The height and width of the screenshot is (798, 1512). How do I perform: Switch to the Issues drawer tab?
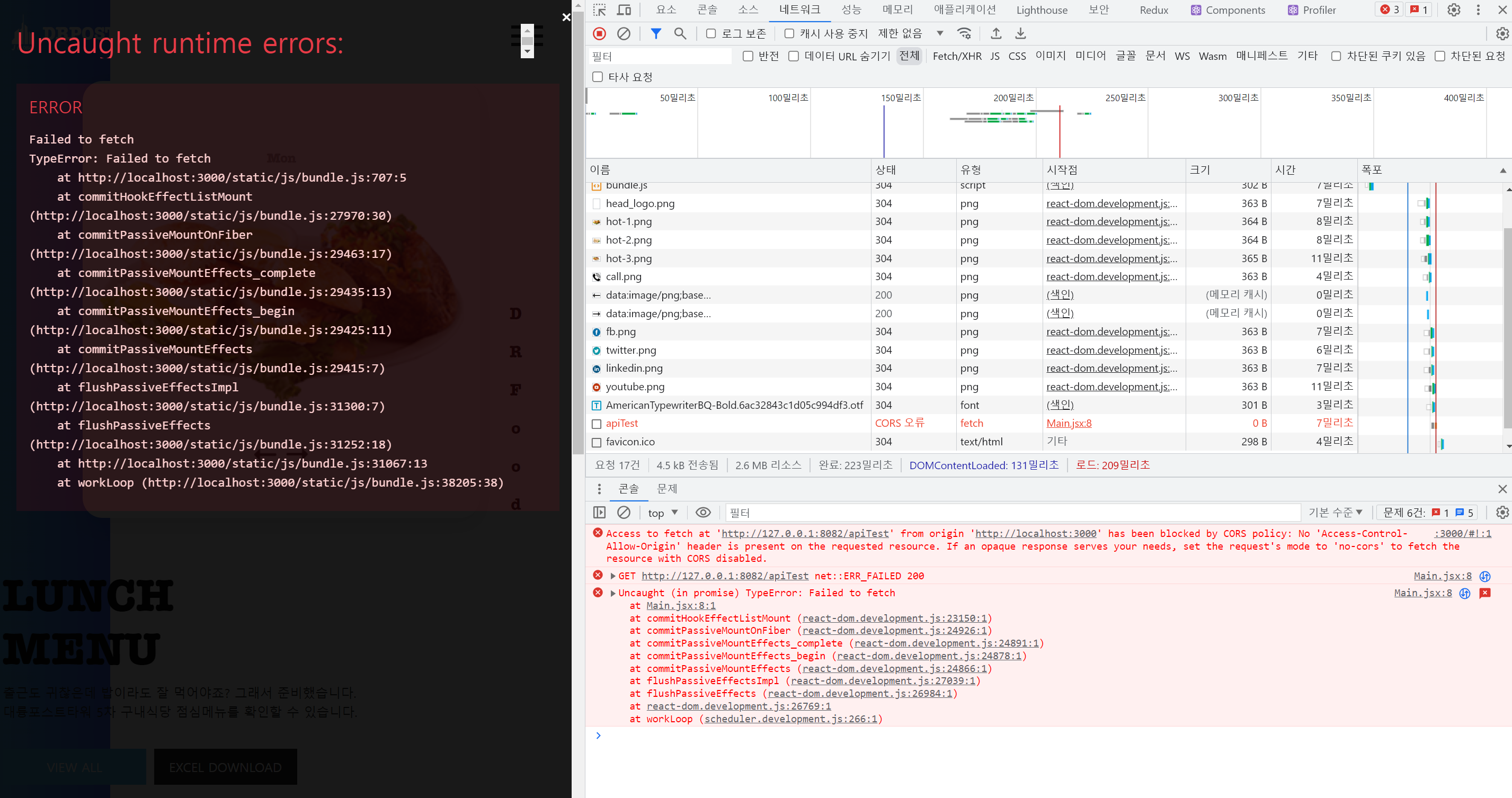668,489
